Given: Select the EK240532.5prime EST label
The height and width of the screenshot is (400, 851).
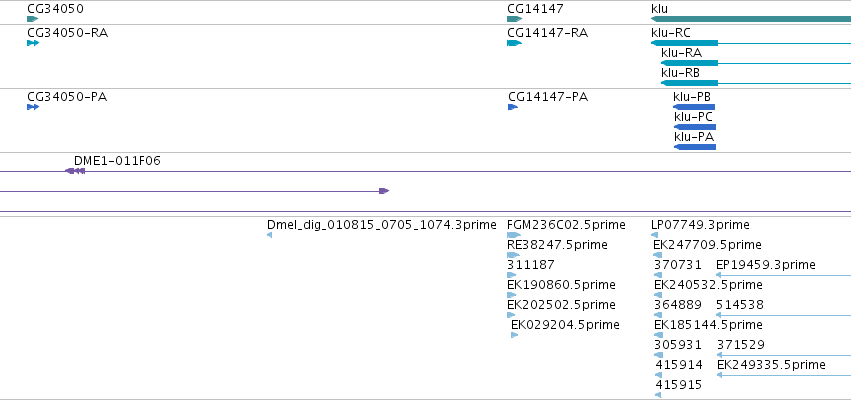Looking at the screenshot, I should coord(708,285).
